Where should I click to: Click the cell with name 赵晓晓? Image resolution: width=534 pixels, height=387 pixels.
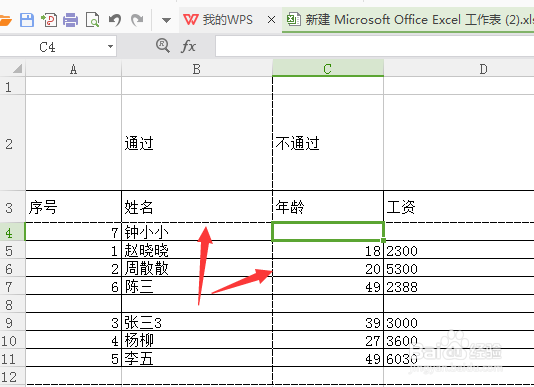(197, 250)
